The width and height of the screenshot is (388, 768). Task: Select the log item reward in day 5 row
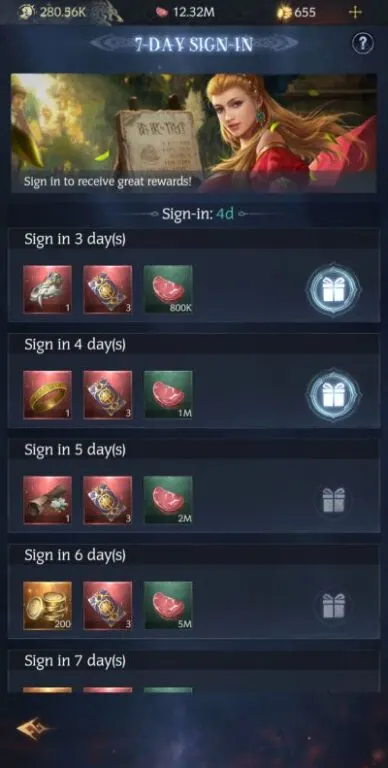(x=48, y=500)
